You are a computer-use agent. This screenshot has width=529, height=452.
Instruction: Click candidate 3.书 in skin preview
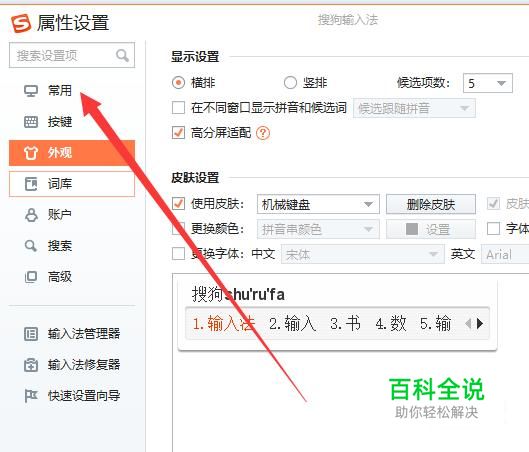pos(345,324)
